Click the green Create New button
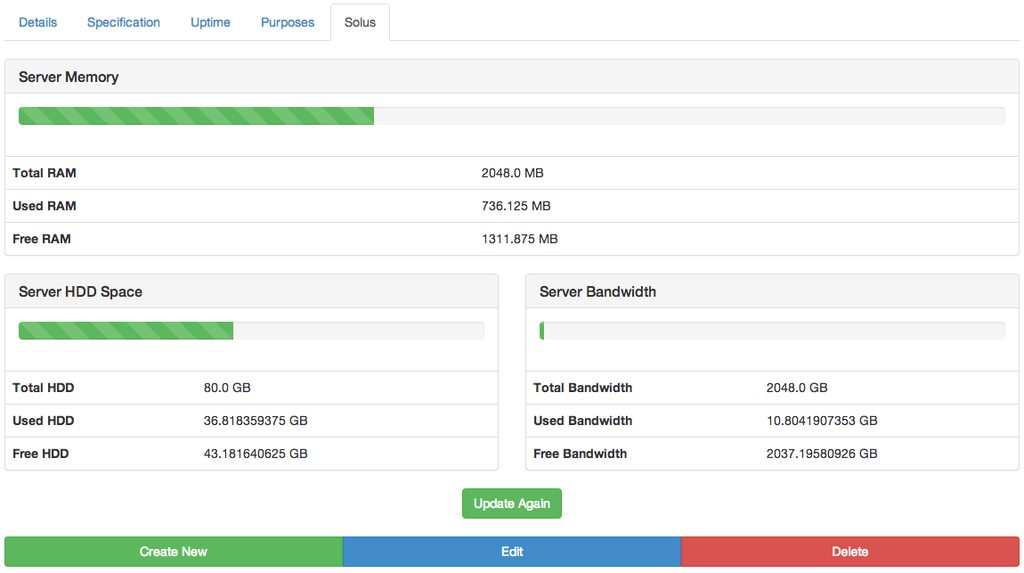1024x573 pixels. tap(173, 552)
